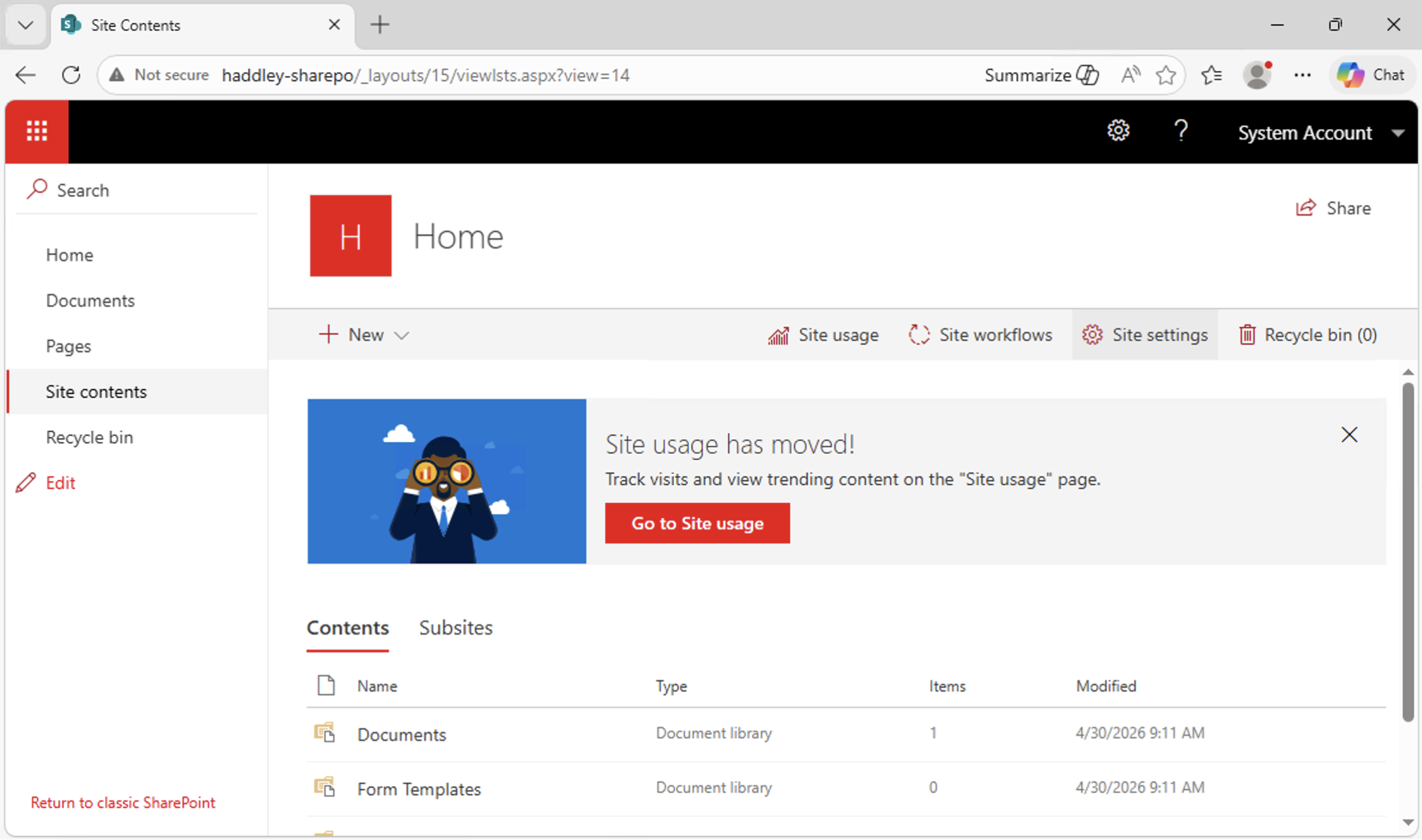Open the Form Templates library

(419, 789)
